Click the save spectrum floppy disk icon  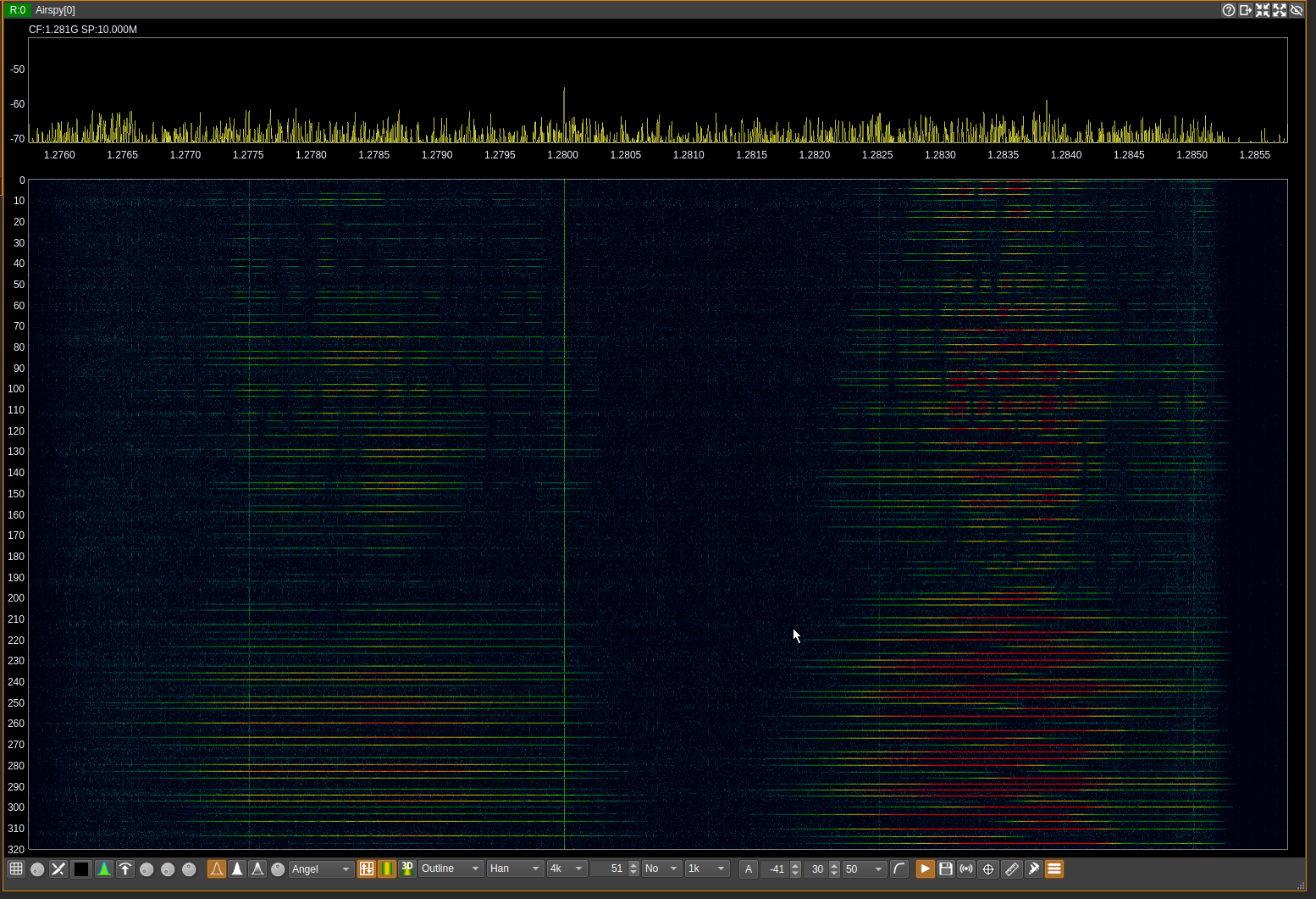coord(946,869)
